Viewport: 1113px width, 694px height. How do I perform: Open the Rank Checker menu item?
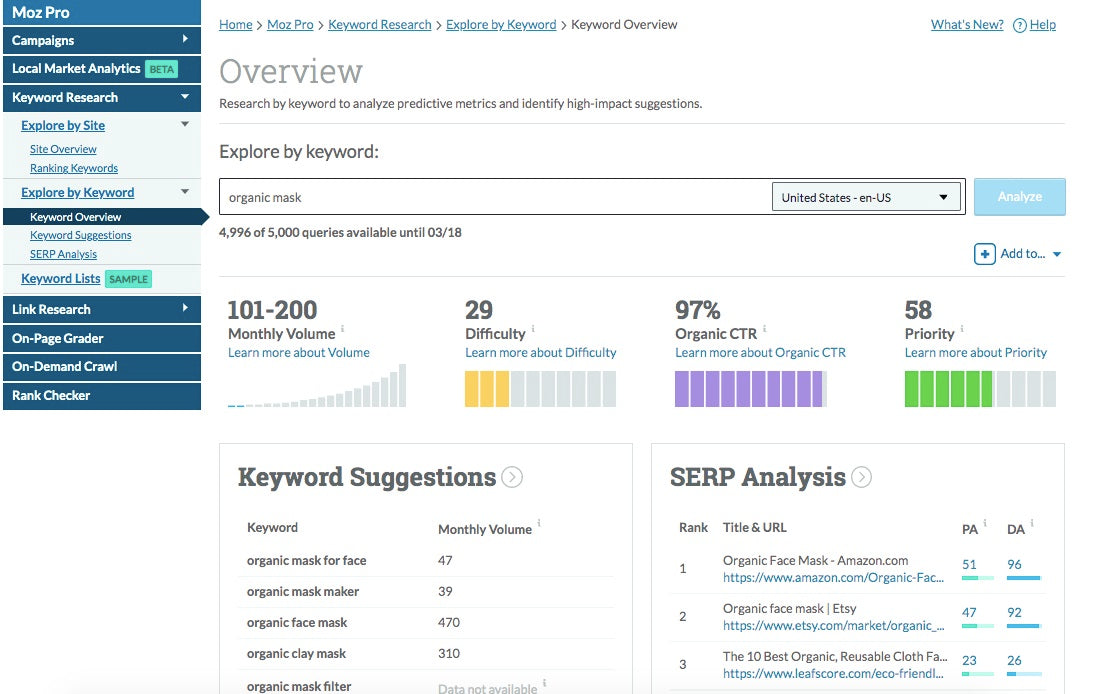(x=102, y=396)
